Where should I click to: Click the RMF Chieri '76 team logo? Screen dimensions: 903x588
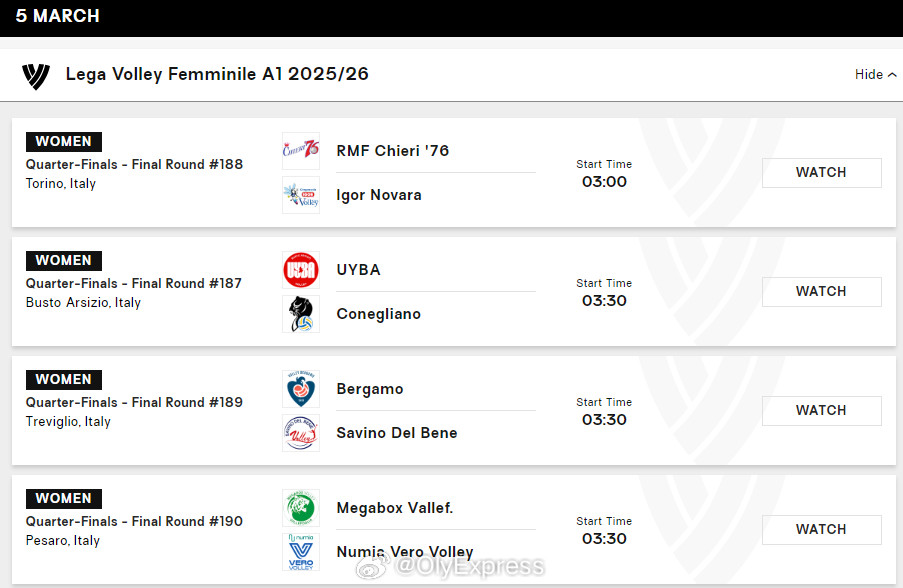[x=301, y=151]
